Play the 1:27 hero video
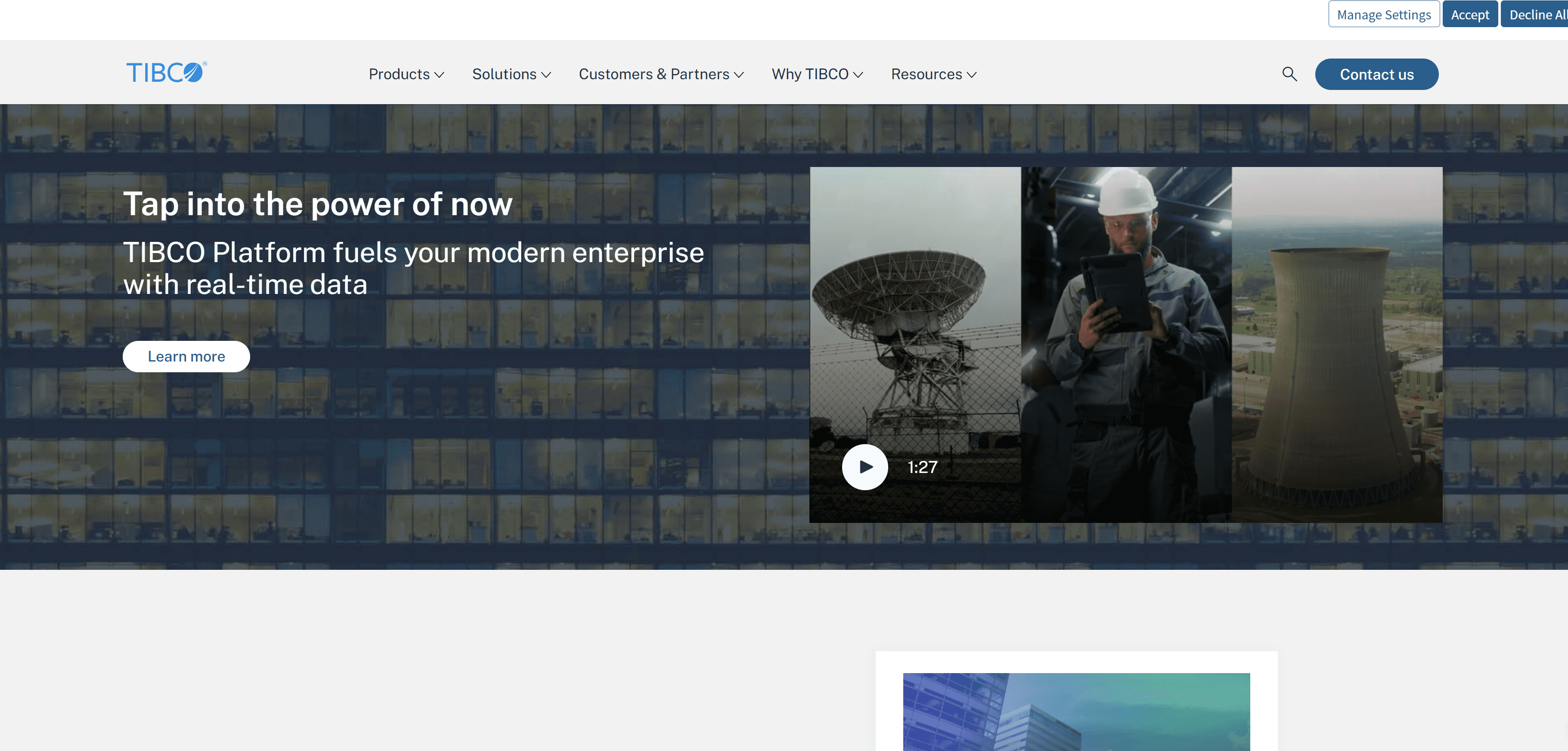1568x751 pixels. click(x=865, y=467)
